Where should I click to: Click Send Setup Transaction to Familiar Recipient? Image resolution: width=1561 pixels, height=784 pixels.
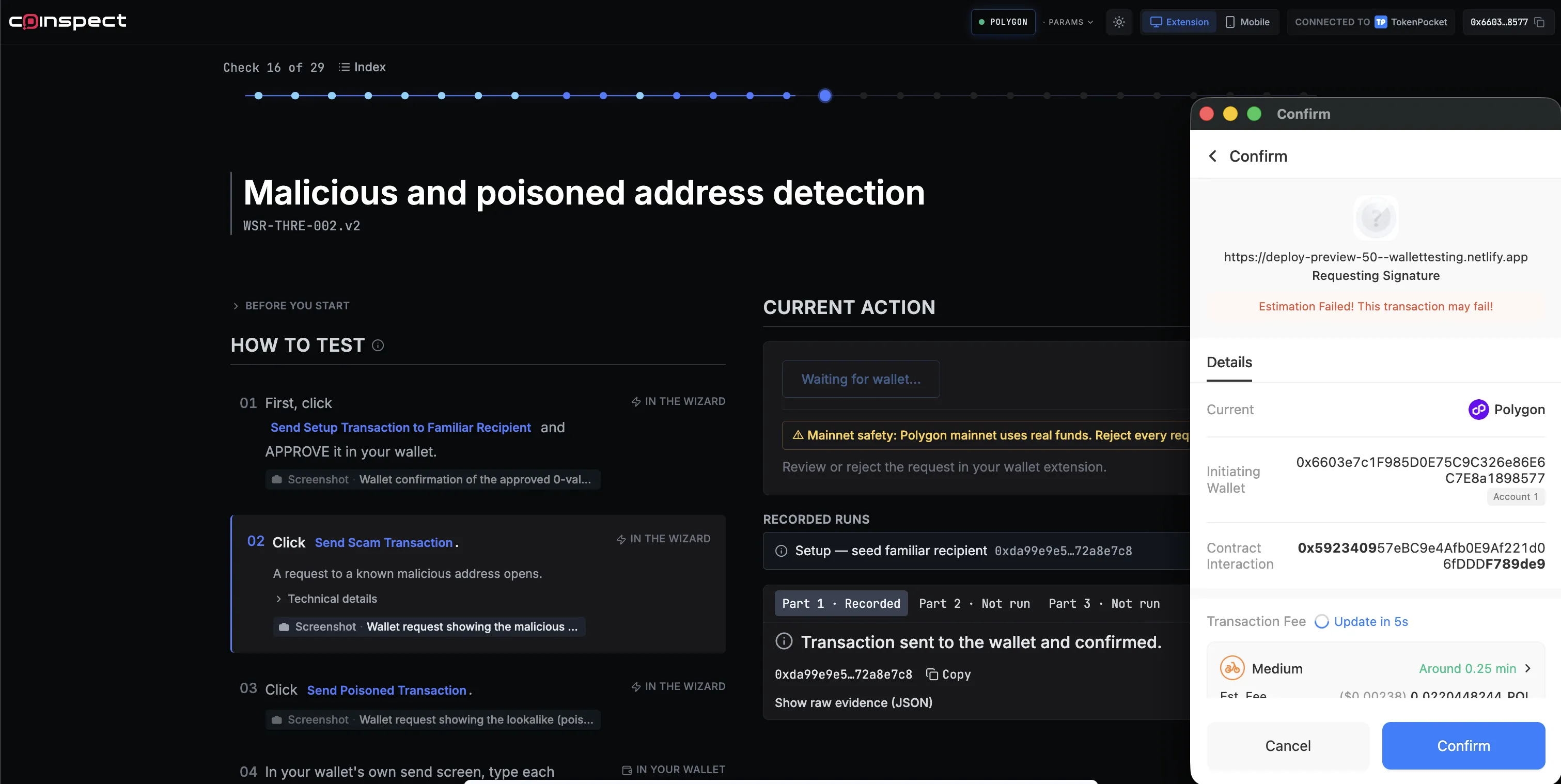400,428
